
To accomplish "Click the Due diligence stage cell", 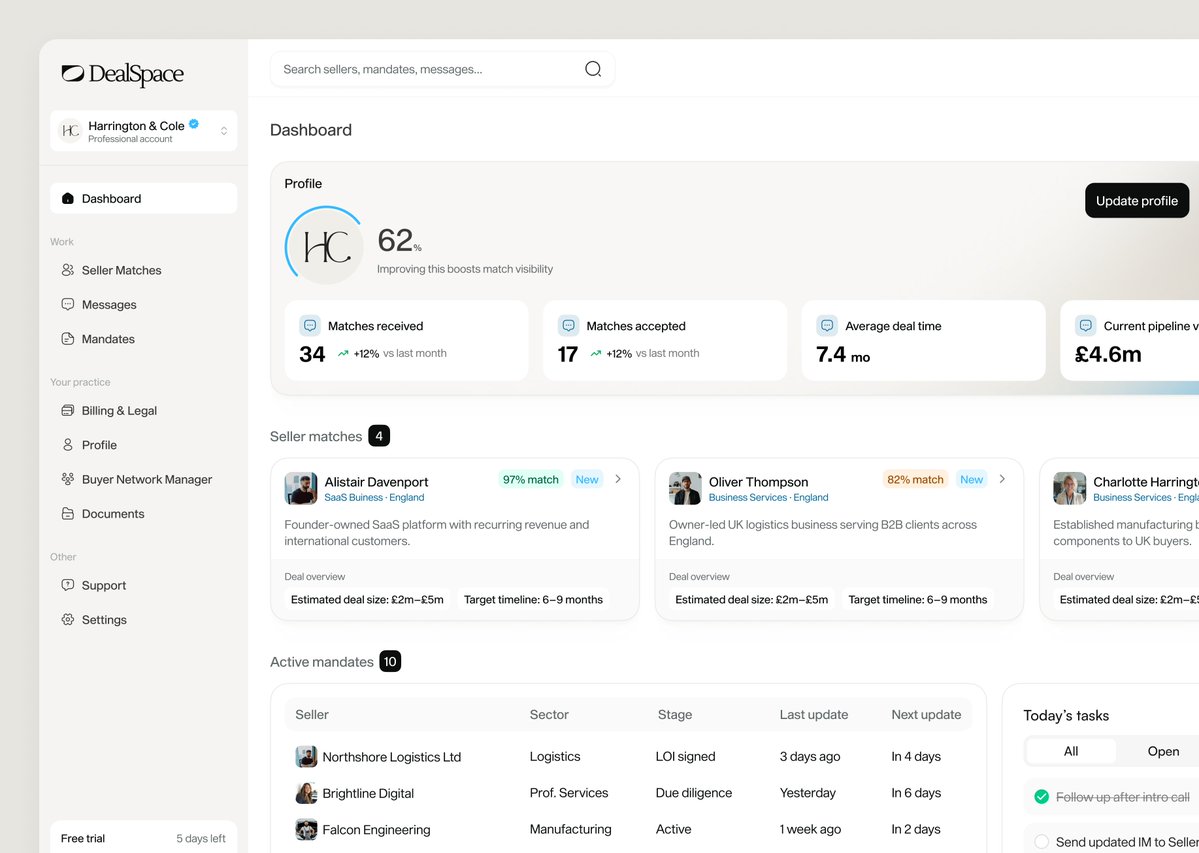I will [x=694, y=793].
